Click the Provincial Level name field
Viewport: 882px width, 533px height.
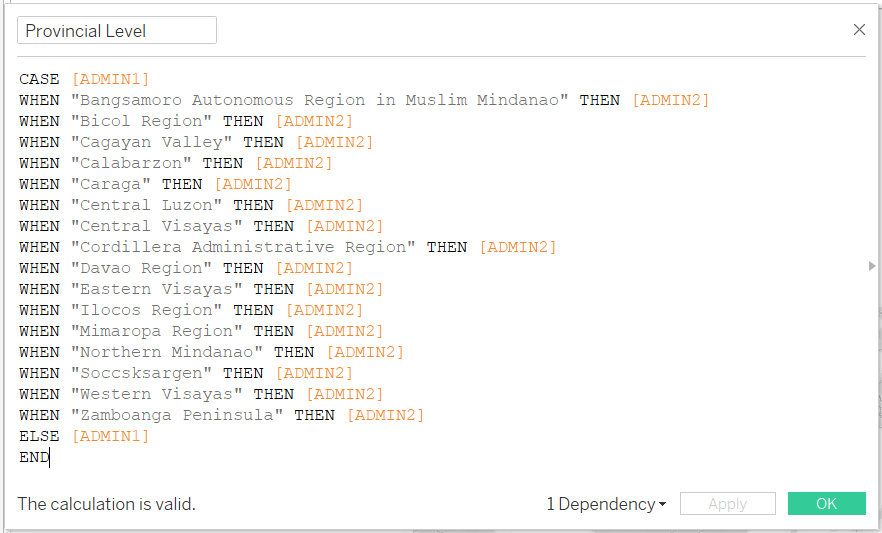click(117, 31)
